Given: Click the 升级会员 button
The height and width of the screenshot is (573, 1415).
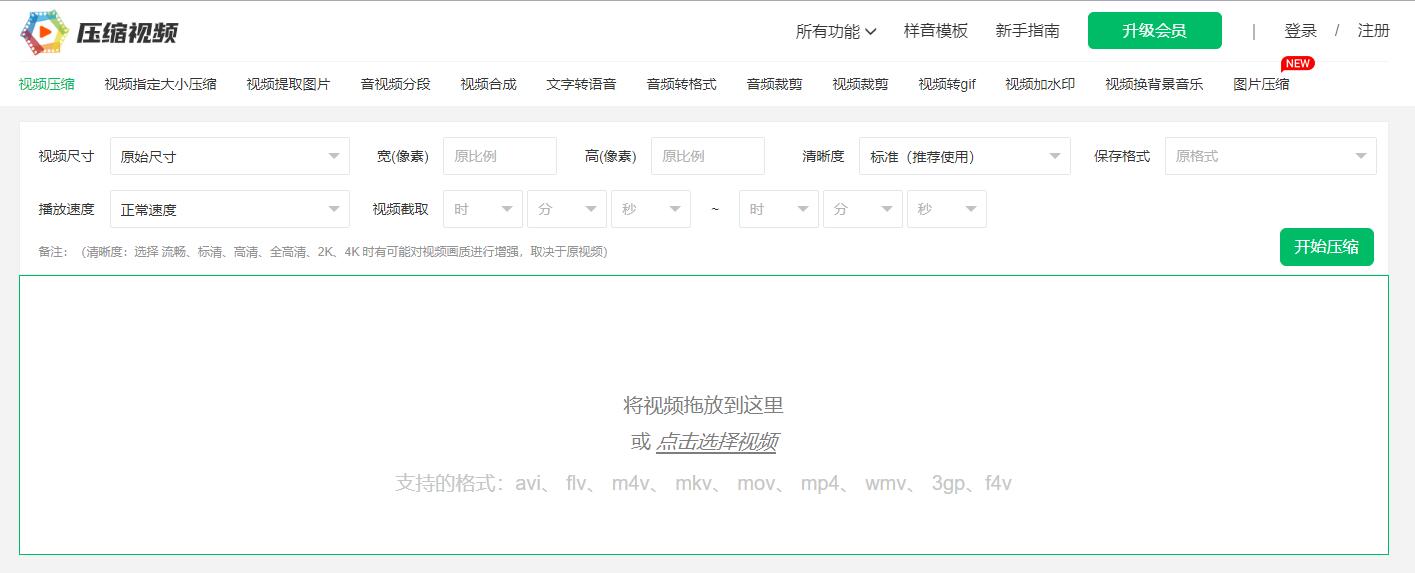Looking at the screenshot, I should click(x=1154, y=31).
